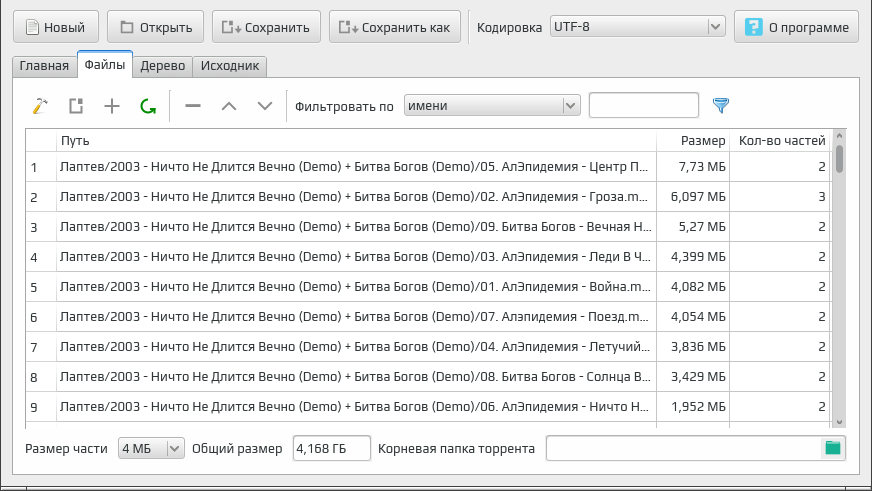Open the О программе dialog
Screen dimensions: 872x491
796,27
